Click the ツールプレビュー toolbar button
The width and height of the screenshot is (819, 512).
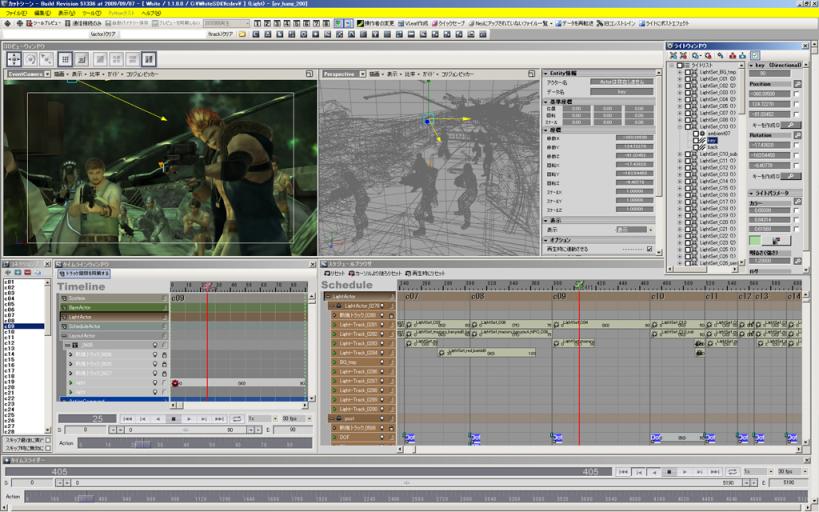tap(40, 23)
